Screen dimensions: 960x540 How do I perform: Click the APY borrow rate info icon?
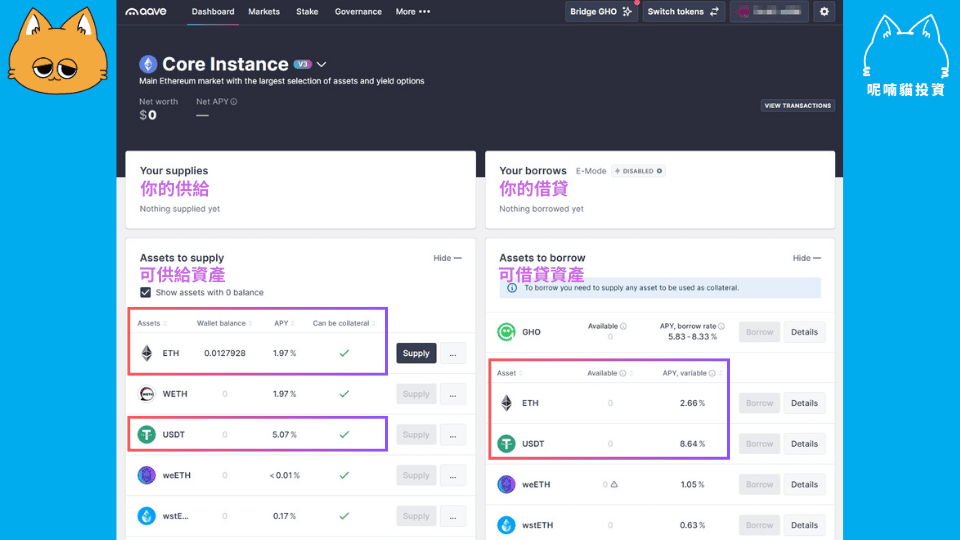tap(721, 326)
